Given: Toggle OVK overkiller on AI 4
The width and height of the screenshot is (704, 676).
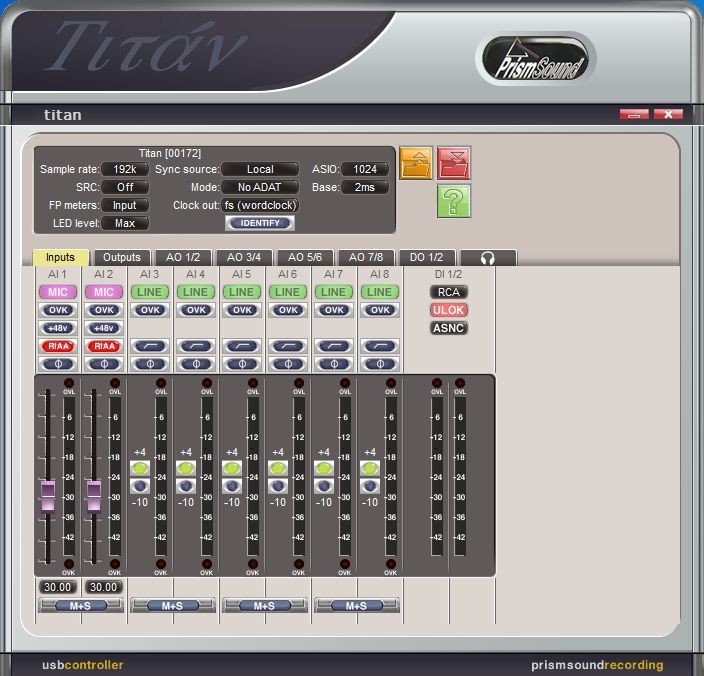Looking at the screenshot, I should (196, 310).
